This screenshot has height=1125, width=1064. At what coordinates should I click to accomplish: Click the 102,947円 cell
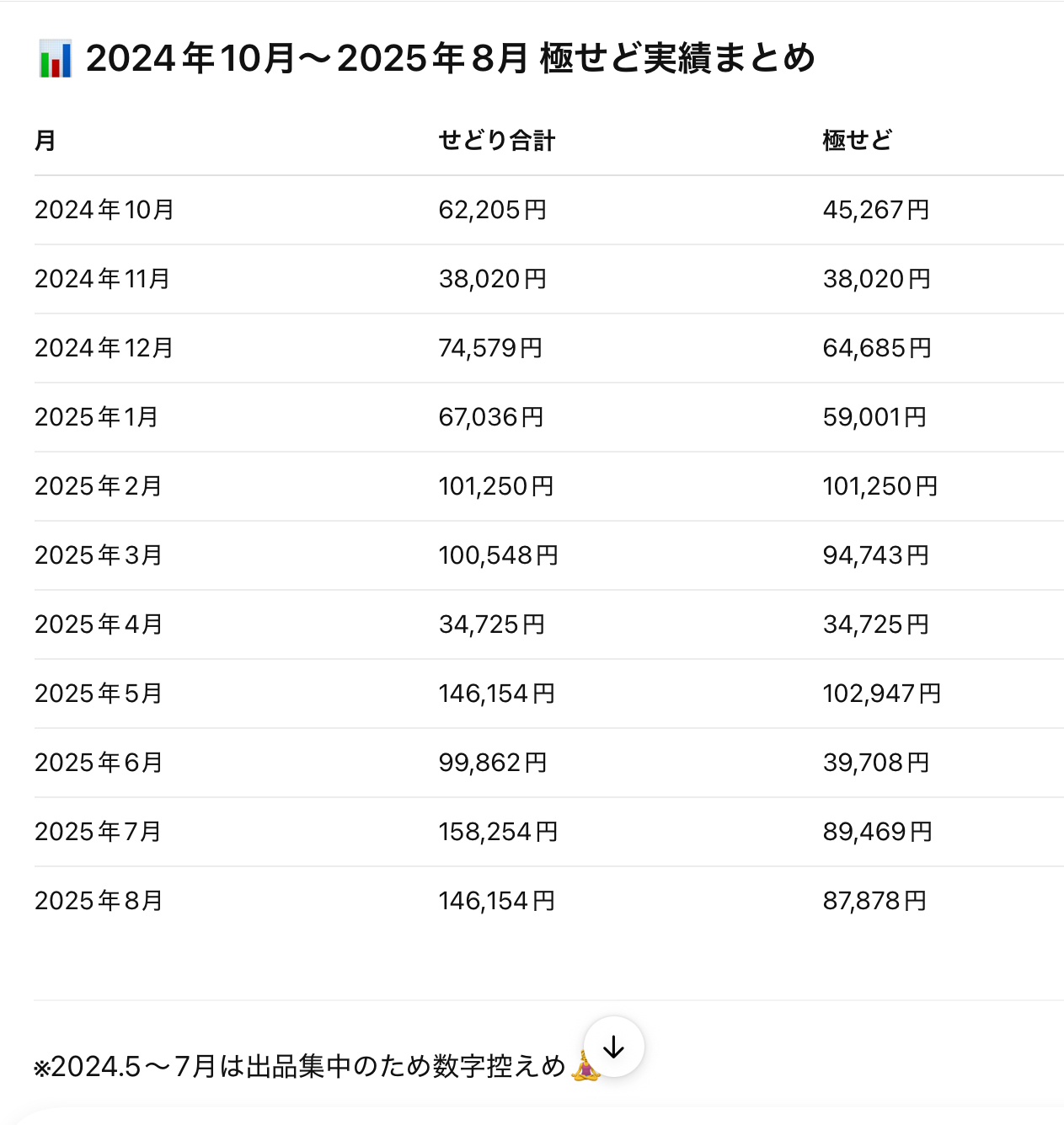click(x=882, y=694)
